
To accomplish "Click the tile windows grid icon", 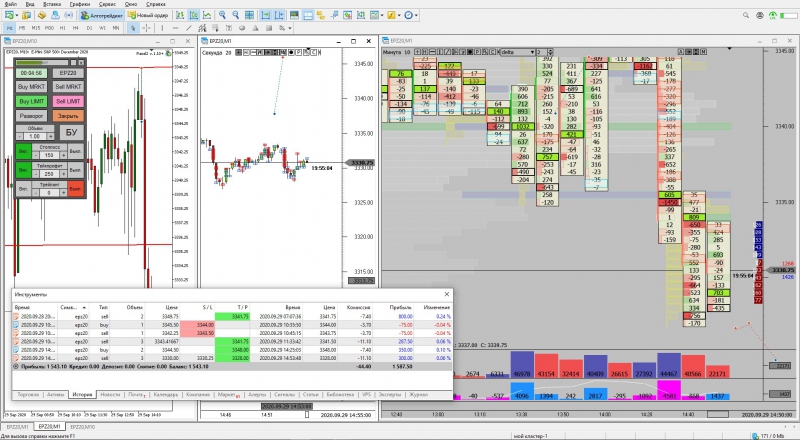I will click(x=249, y=15).
